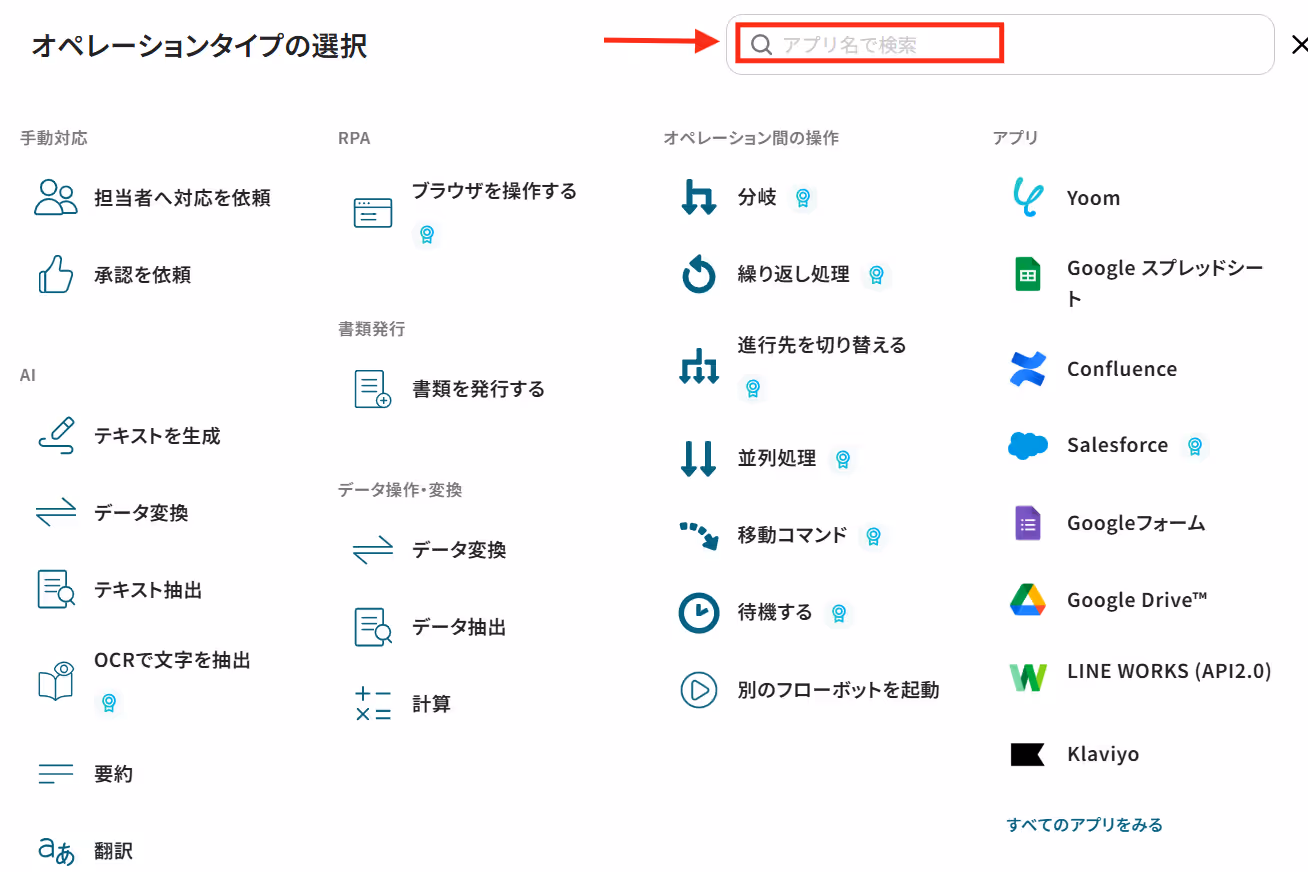
Task: Click the premium badge under OCRで文字を抽出
Action: (x=109, y=703)
